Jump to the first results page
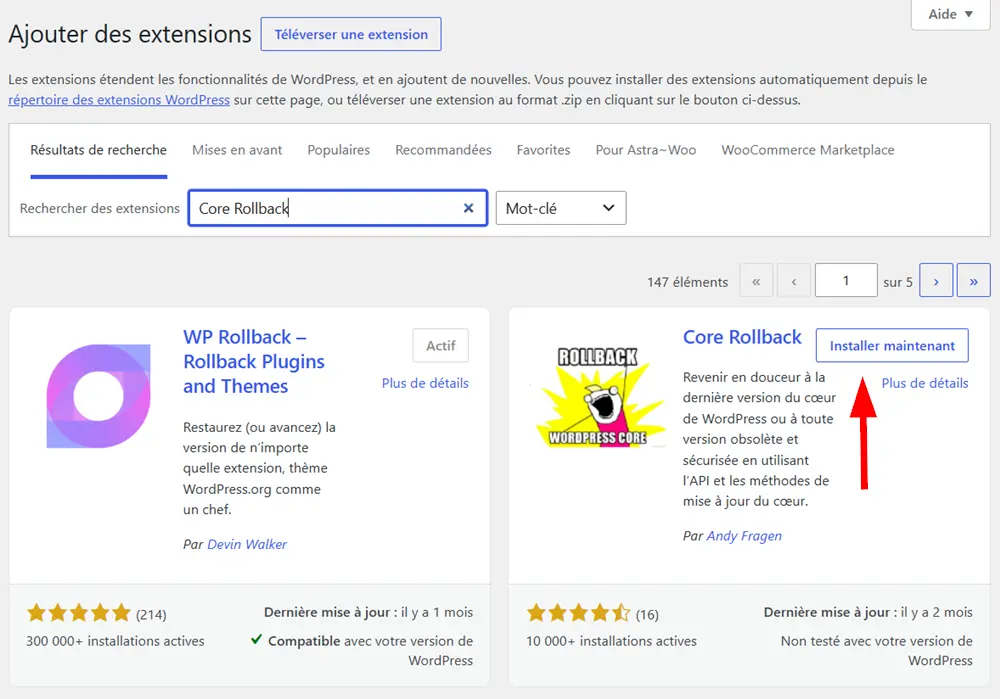The width and height of the screenshot is (1000, 699). pyautogui.click(x=756, y=281)
